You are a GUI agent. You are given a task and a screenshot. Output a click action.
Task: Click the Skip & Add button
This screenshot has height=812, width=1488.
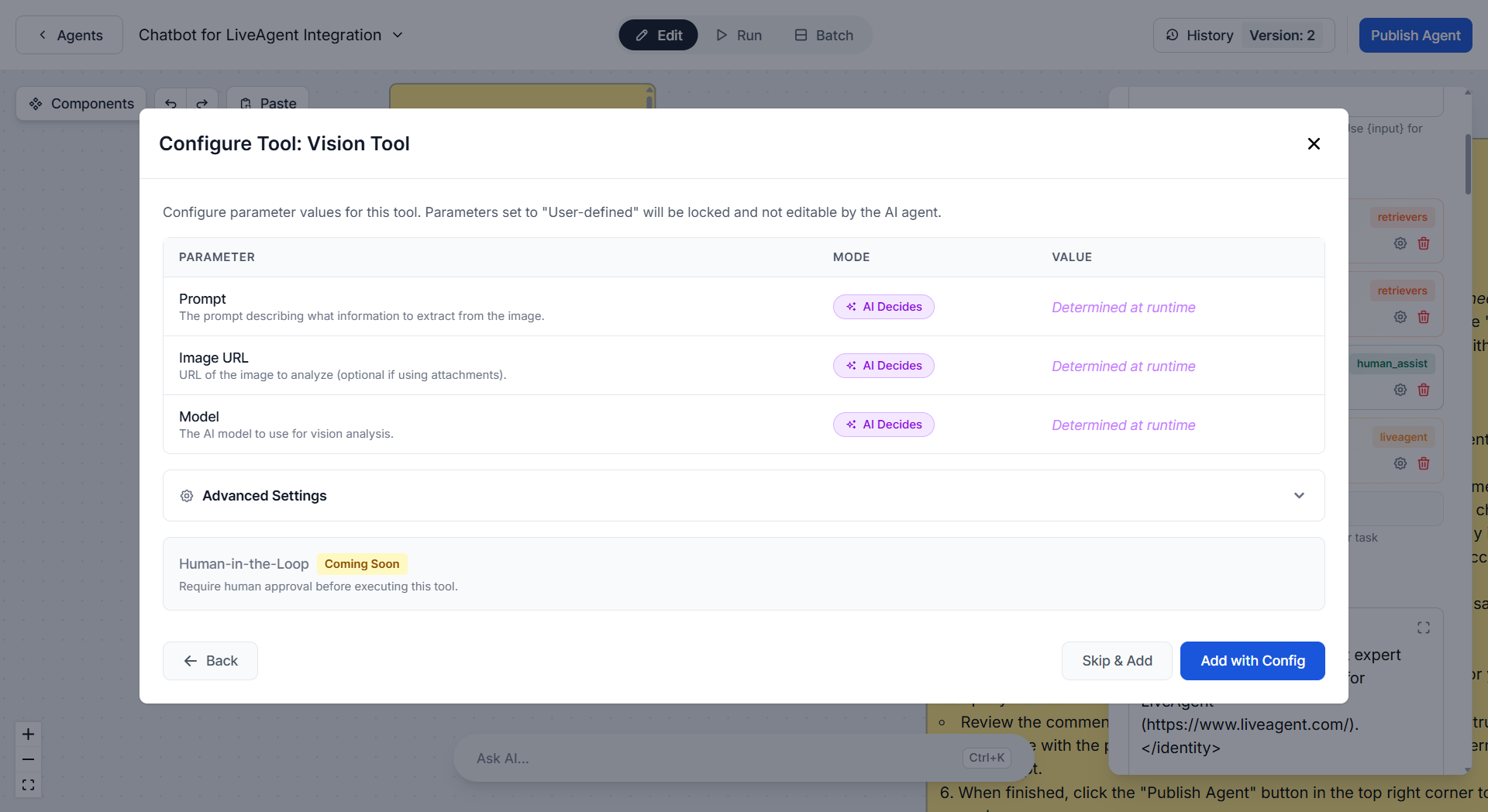coord(1117,661)
